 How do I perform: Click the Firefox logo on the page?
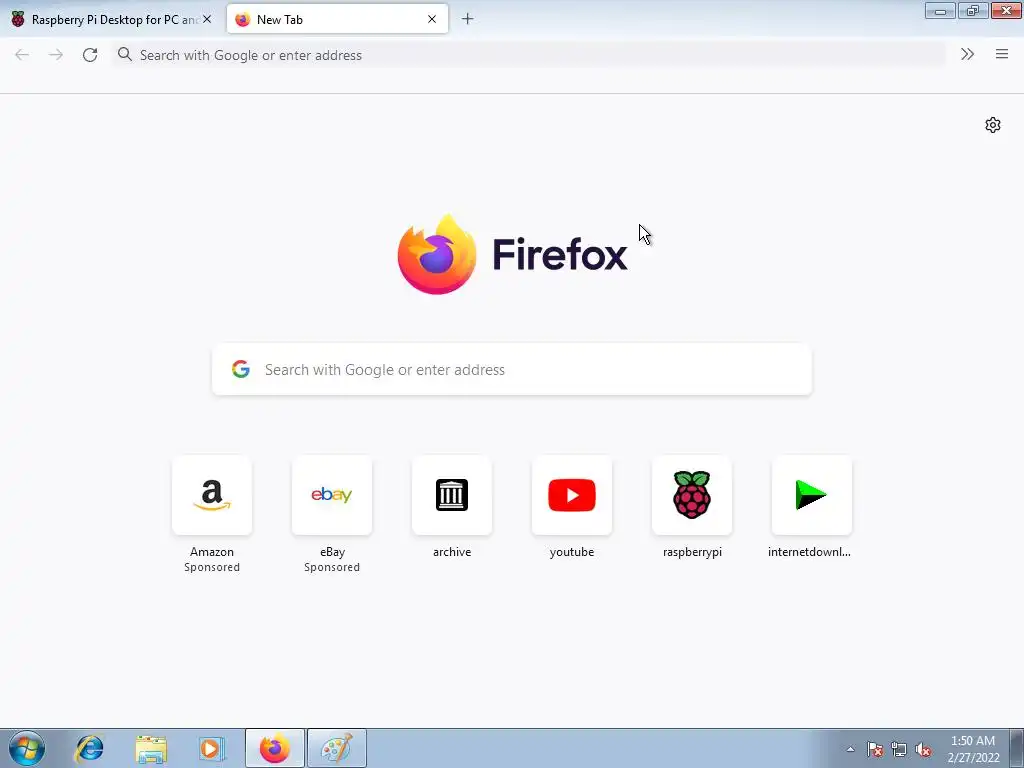click(513, 254)
